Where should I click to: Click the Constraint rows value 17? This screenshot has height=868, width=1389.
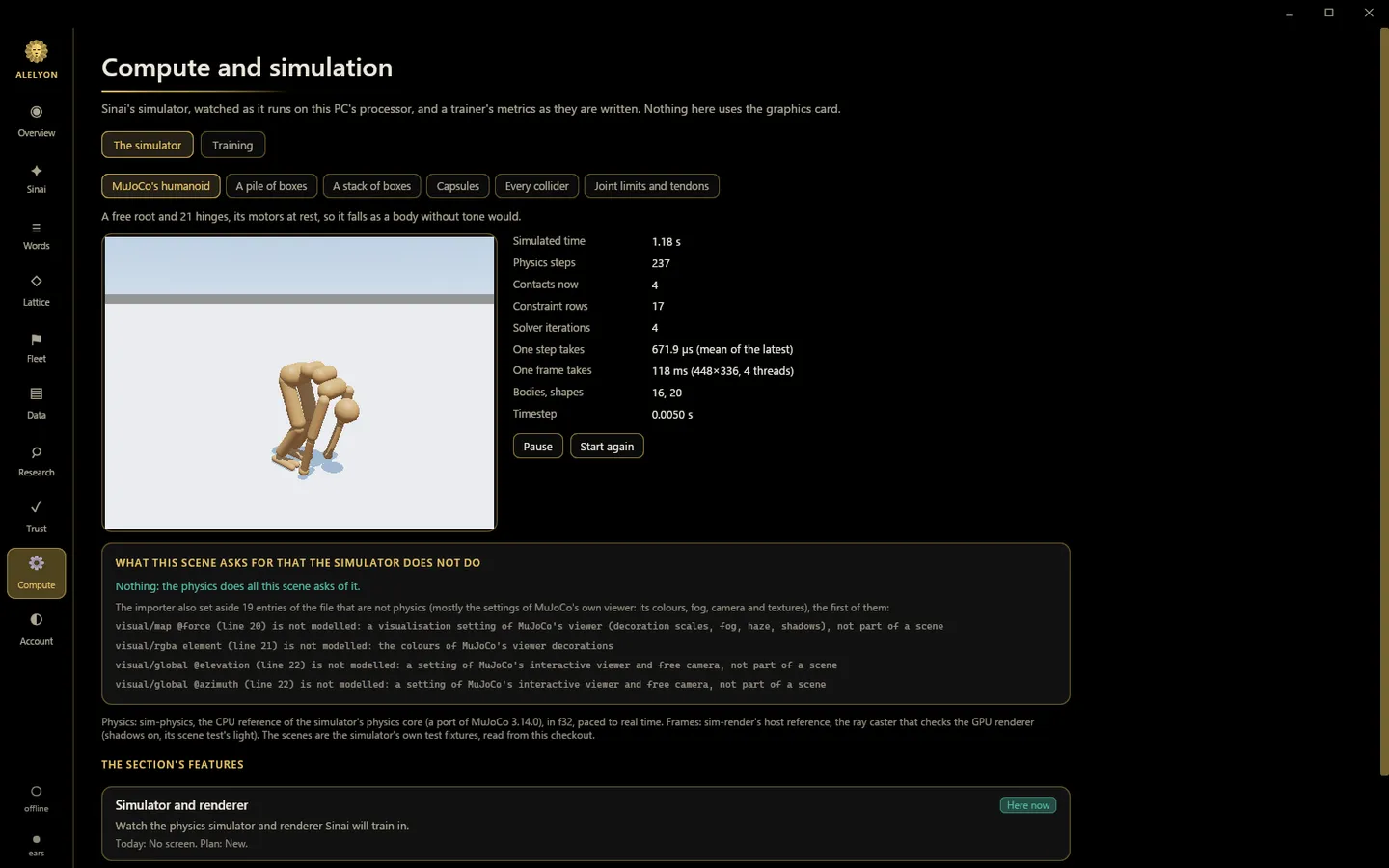658,307
